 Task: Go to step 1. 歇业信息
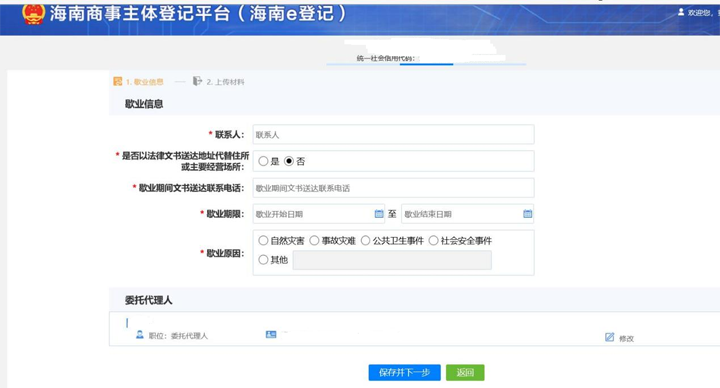[145, 82]
